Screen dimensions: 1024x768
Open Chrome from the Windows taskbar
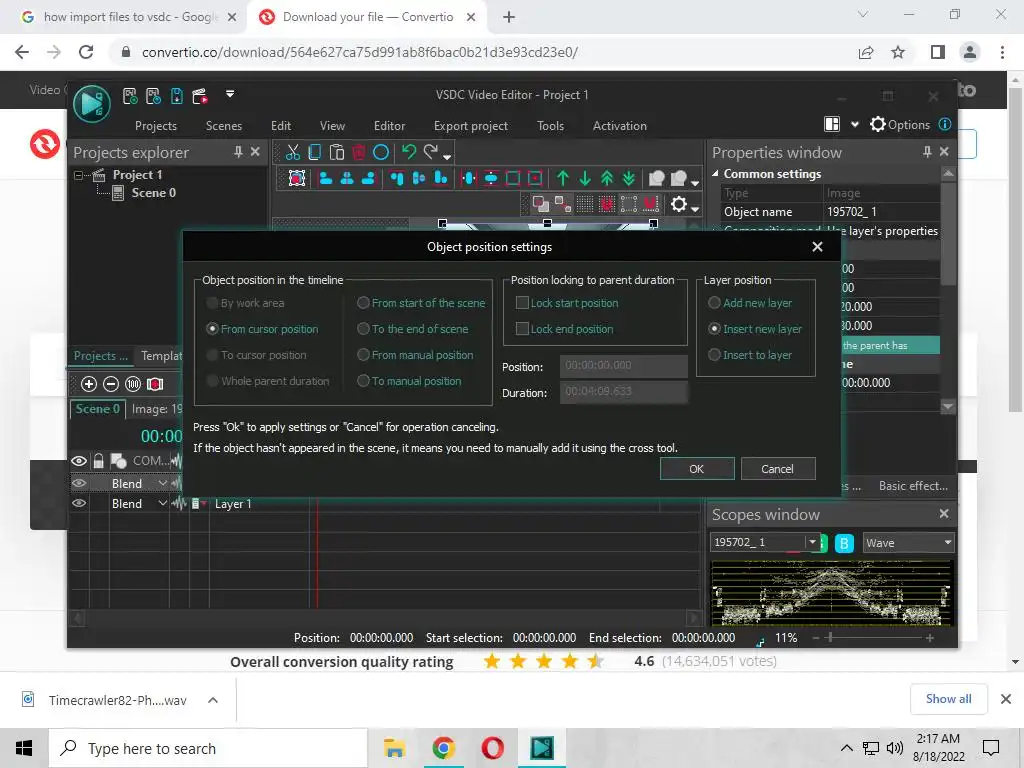[443, 748]
